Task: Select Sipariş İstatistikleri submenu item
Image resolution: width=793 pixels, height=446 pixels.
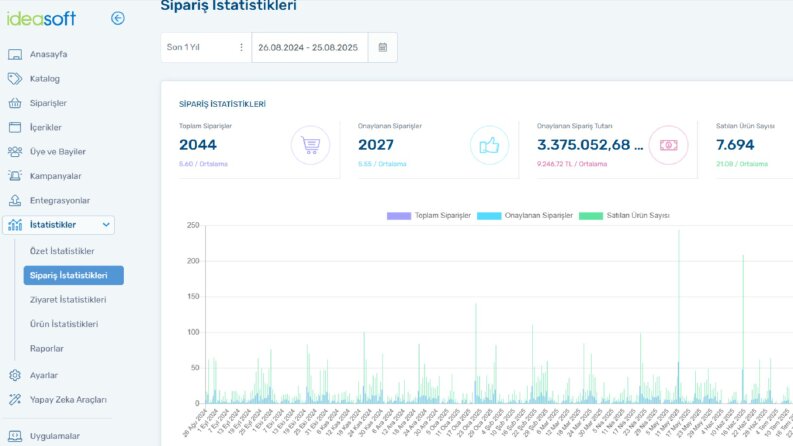Action: coord(73,276)
